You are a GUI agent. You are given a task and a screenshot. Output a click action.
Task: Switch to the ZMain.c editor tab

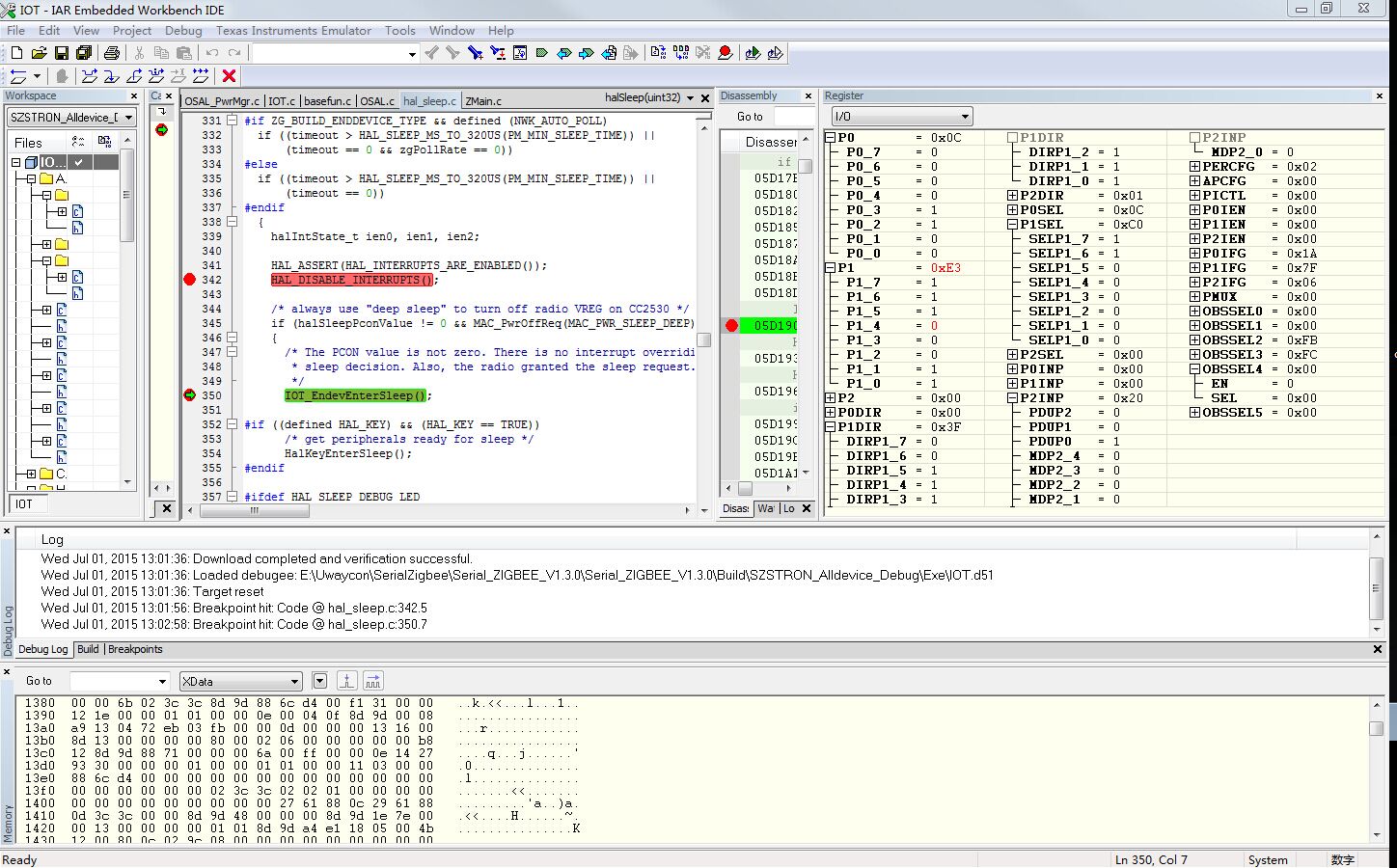(x=483, y=101)
